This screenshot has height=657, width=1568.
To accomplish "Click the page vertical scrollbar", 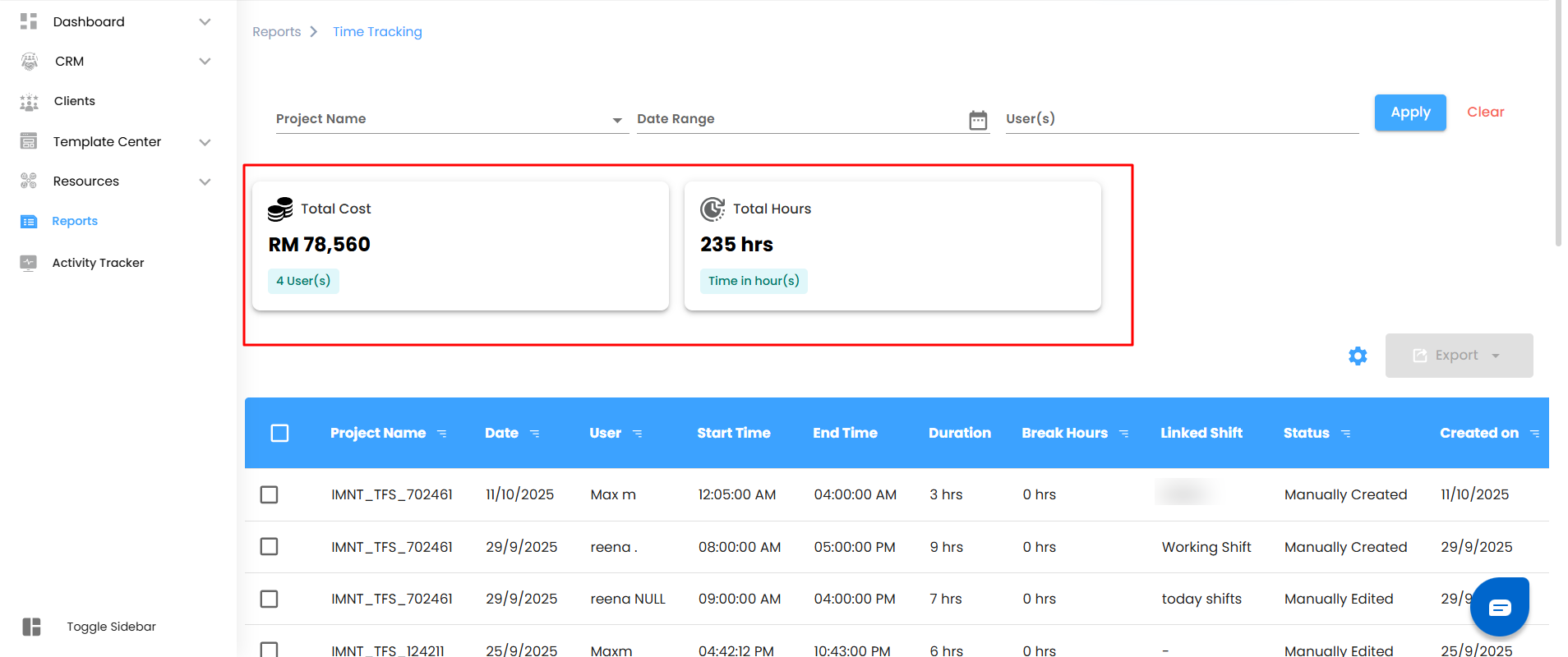I will (x=1558, y=123).
